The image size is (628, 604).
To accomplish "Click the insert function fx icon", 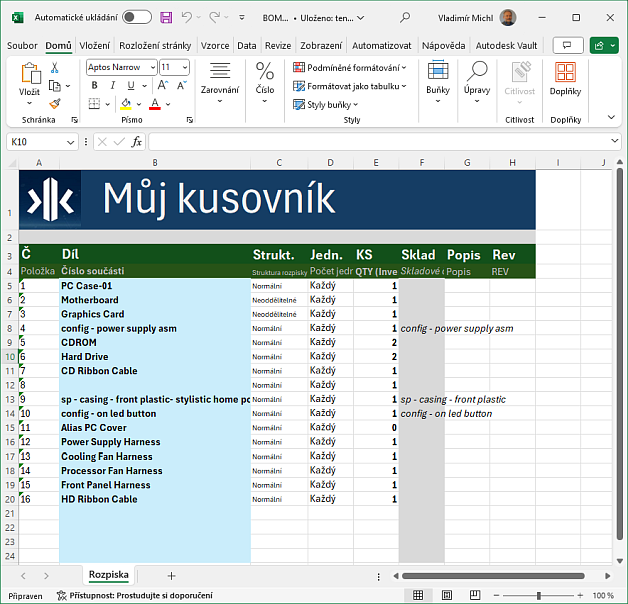I will click(136, 142).
